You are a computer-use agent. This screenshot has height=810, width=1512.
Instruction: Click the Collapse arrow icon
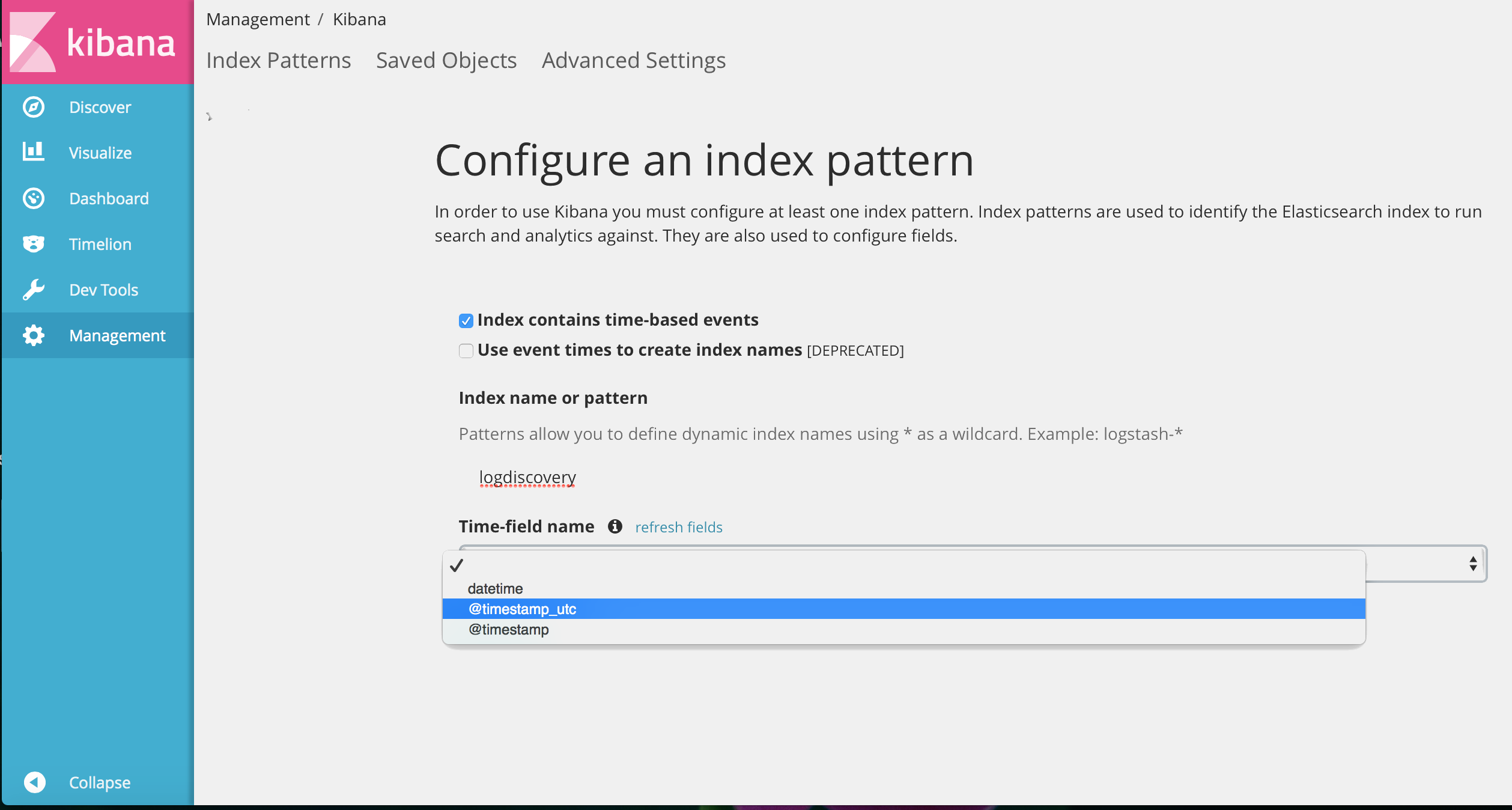[x=35, y=782]
